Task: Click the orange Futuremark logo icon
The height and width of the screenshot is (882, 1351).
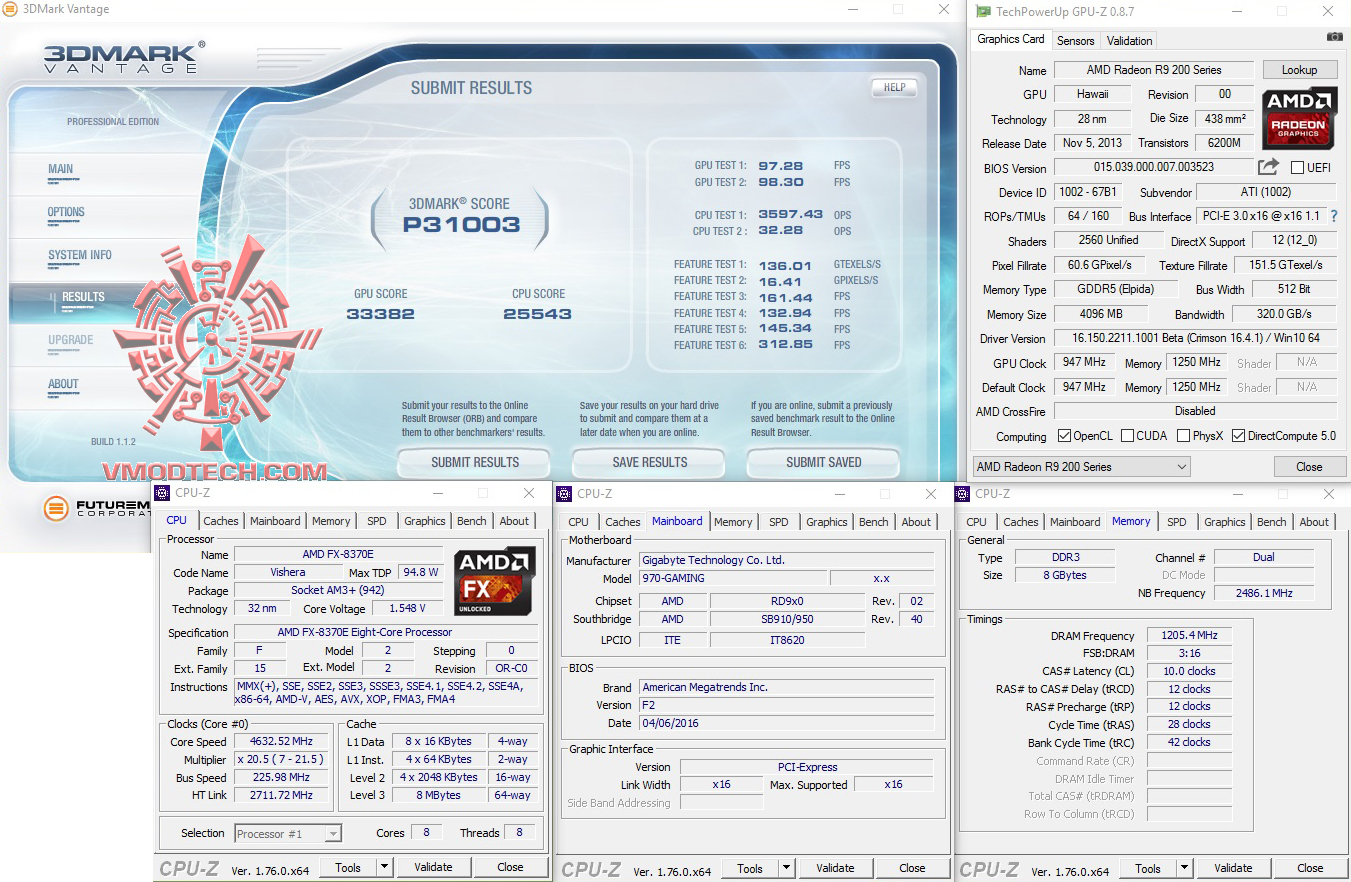Action: tap(57, 508)
